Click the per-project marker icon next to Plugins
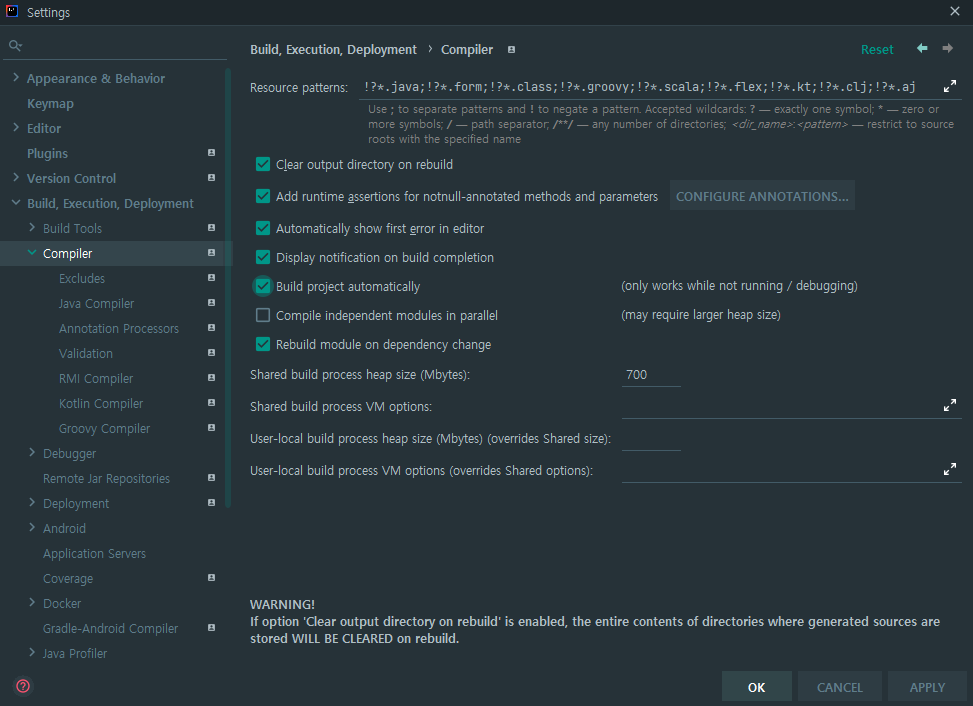This screenshot has width=973, height=706. [x=210, y=153]
